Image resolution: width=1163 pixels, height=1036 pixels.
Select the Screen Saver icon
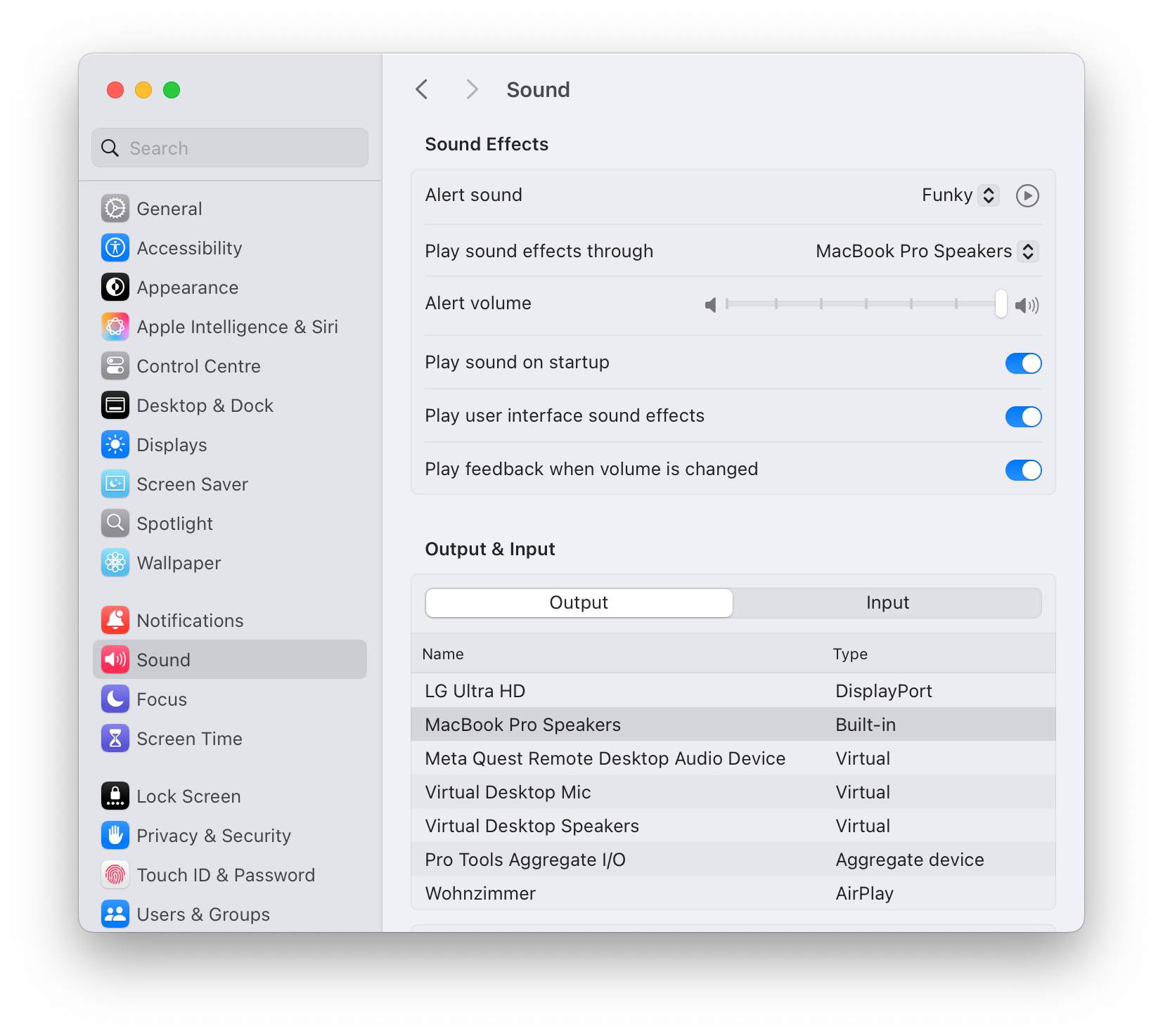point(115,484)
